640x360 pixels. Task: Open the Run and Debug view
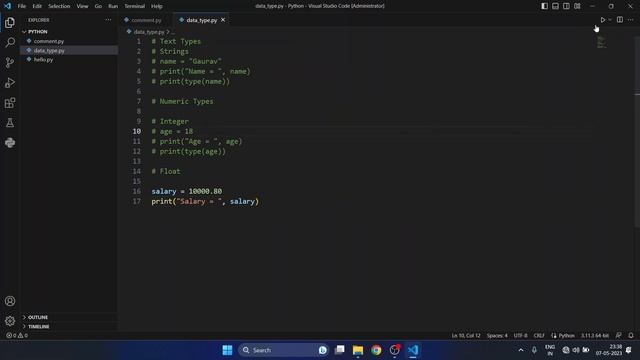pos(10,82)
